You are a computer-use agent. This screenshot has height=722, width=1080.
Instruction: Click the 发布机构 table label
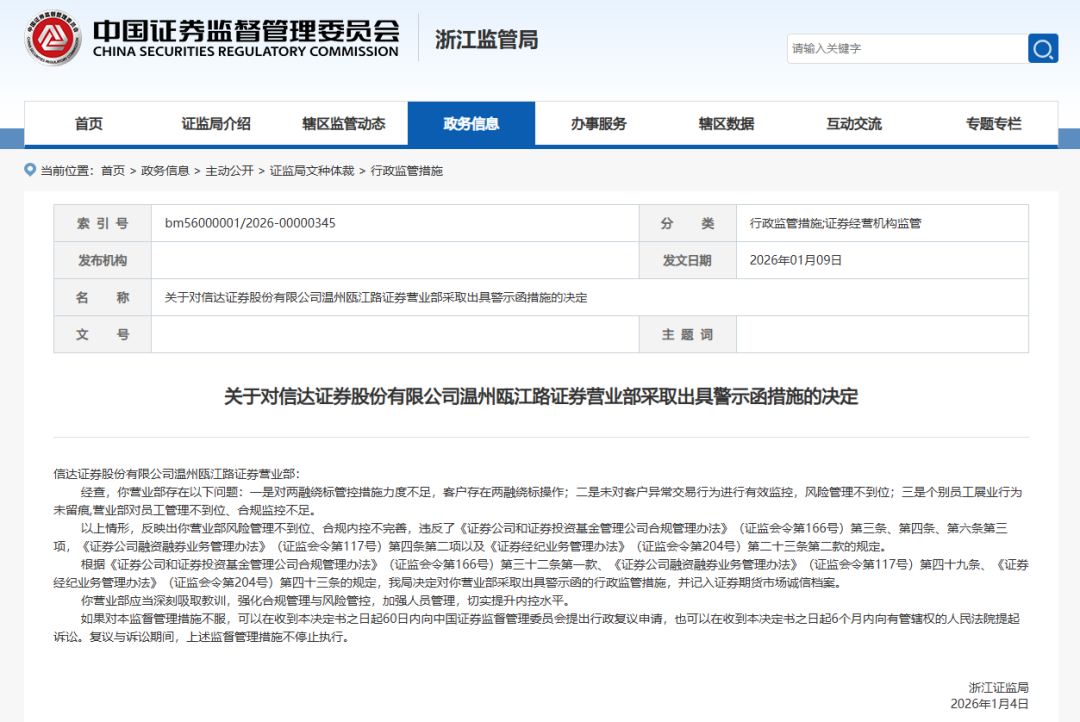pos(103,260)
